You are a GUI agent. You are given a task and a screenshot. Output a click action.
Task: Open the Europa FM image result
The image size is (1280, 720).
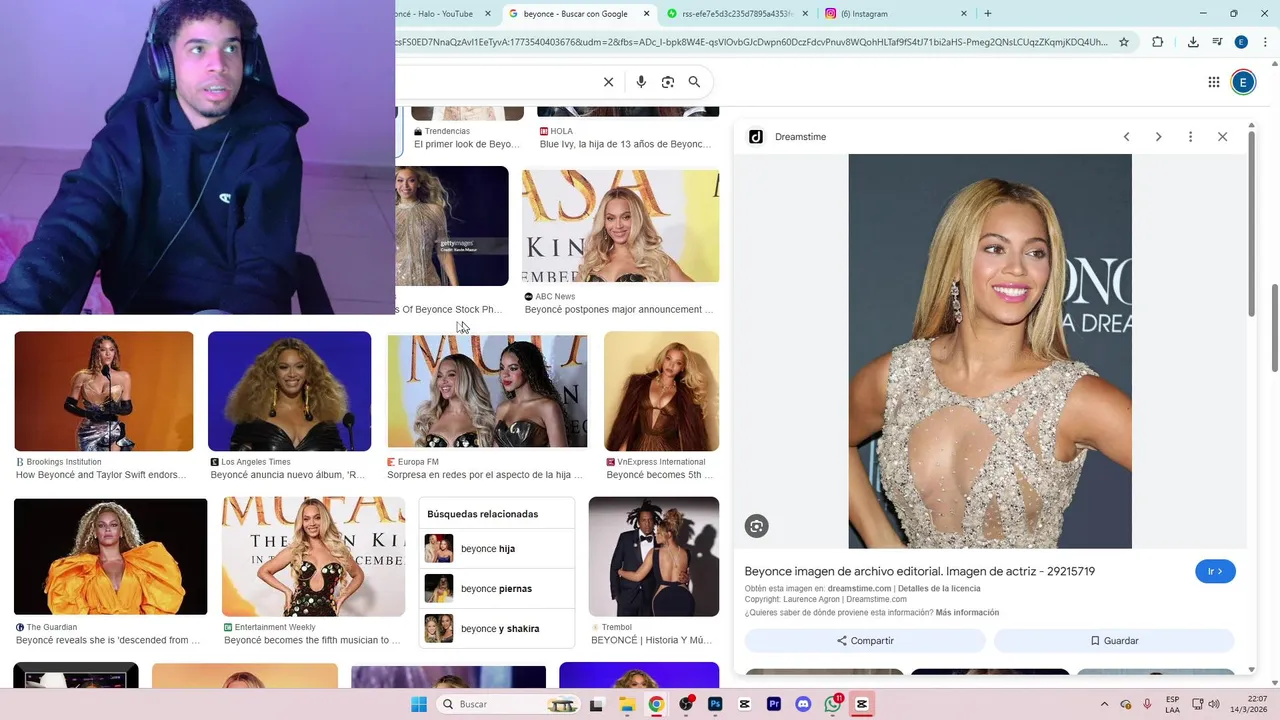487,391
